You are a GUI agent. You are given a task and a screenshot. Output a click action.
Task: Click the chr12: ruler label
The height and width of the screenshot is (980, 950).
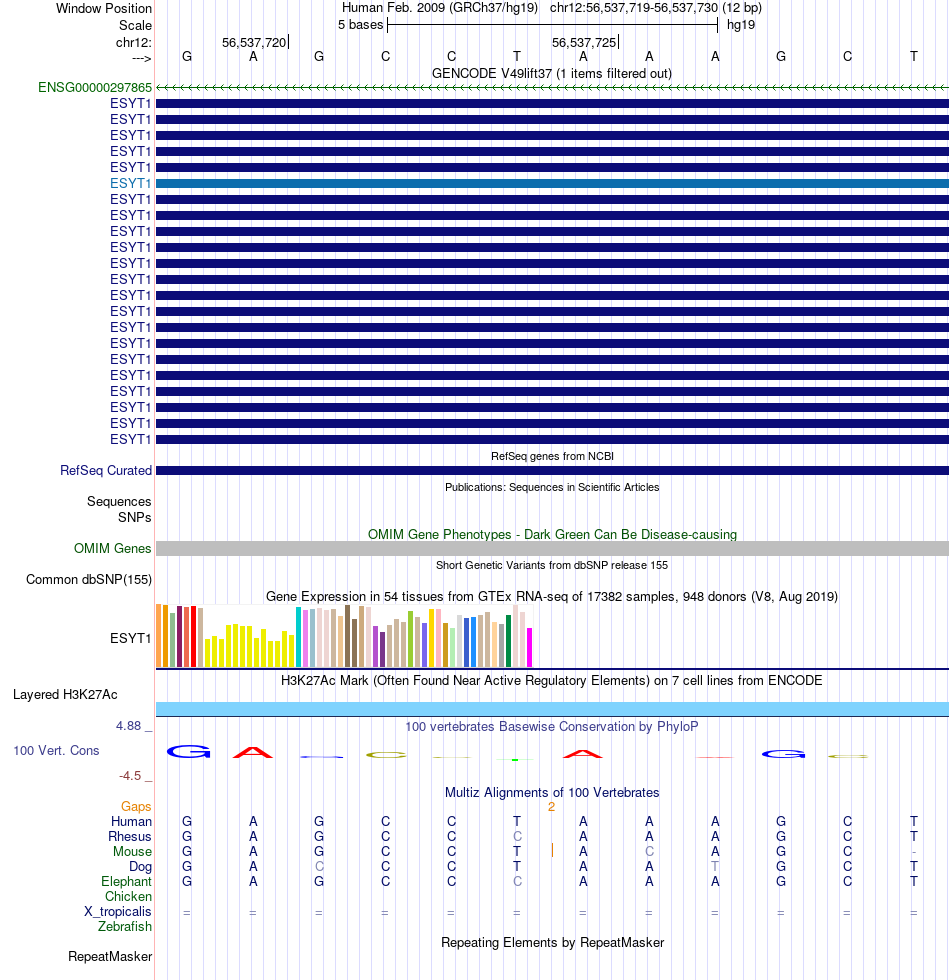click(x=133, y=42)
